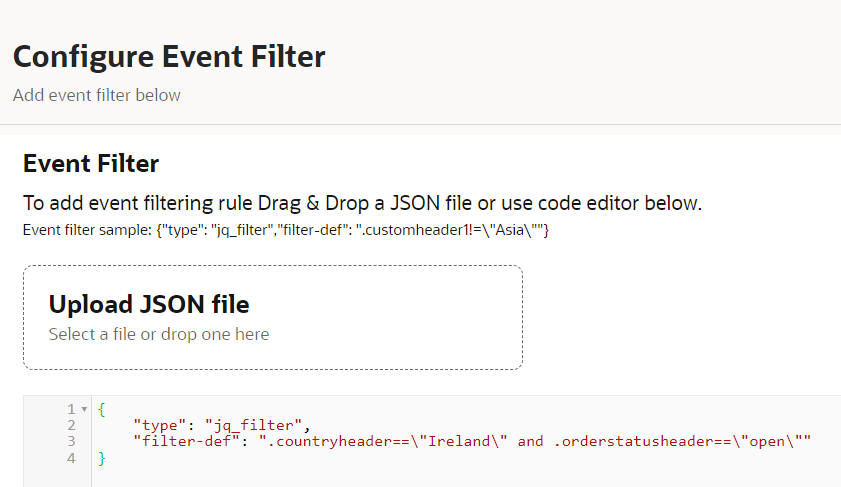Select line number 3 in gutter

click(71, 441)
